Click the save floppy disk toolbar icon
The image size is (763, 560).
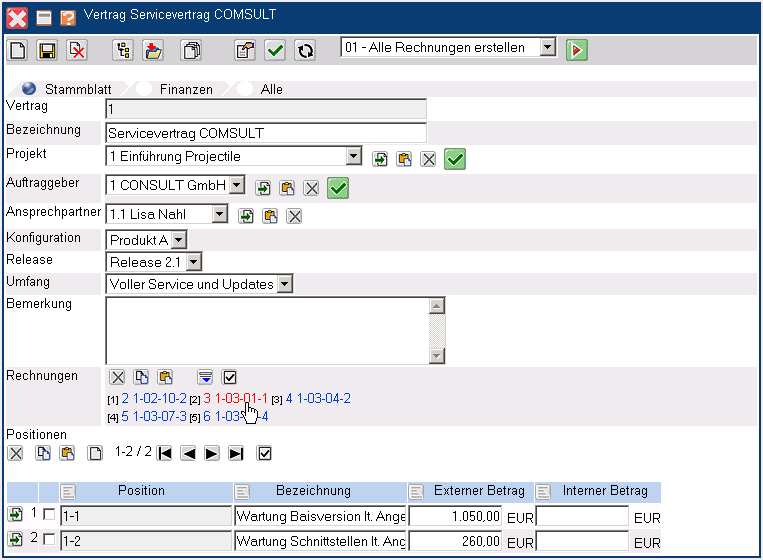[46, 49]
